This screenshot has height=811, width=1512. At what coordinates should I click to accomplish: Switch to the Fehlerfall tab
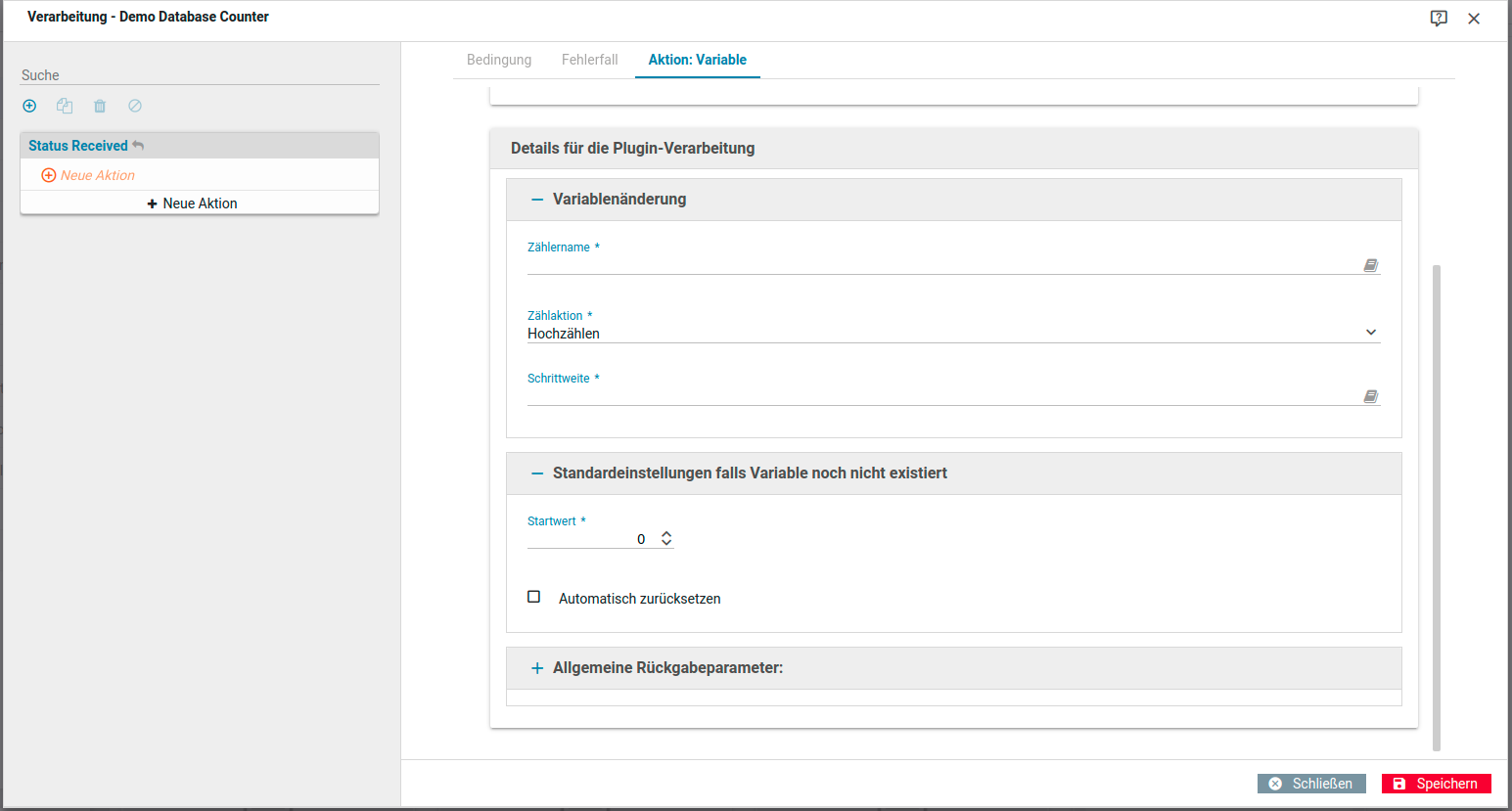(589, 60)
